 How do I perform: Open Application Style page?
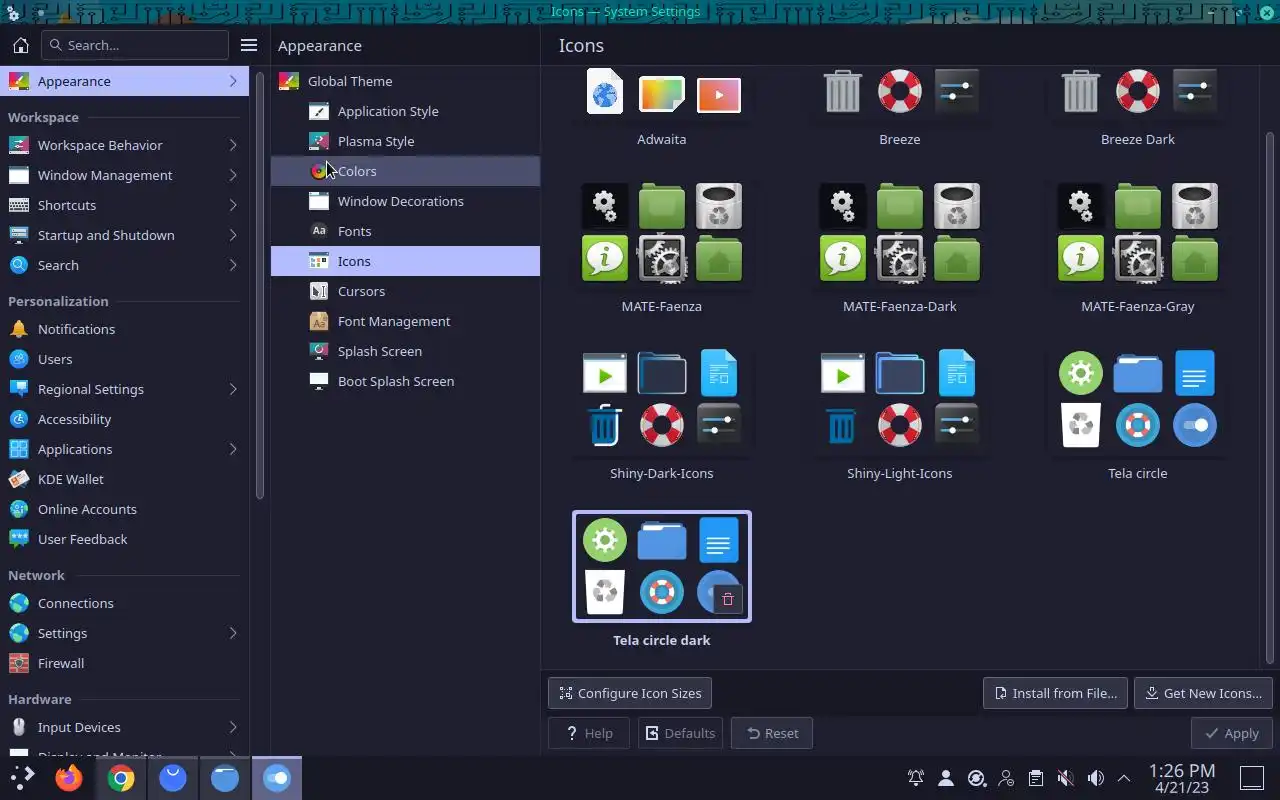point(405,111)
